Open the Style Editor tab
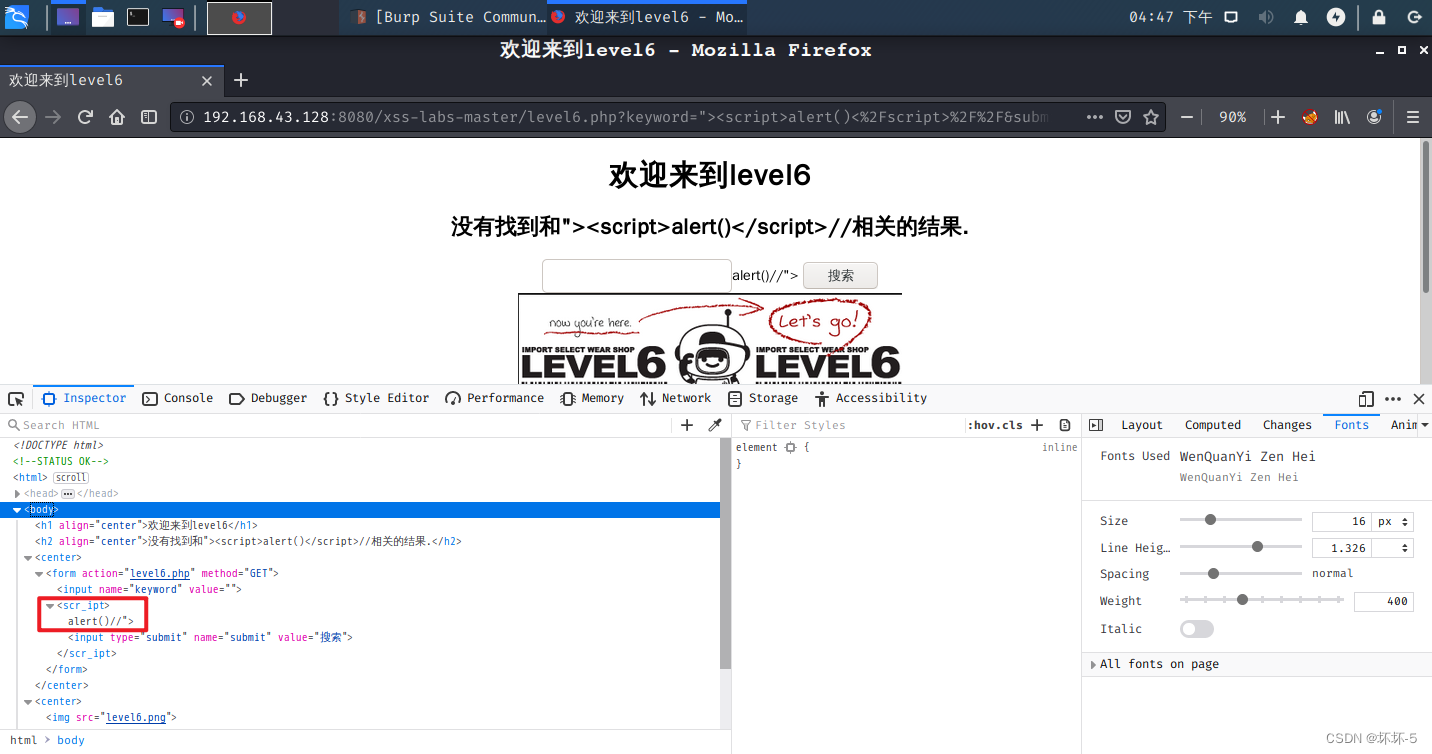The image size is (1432, 754). tap(376, 398)
